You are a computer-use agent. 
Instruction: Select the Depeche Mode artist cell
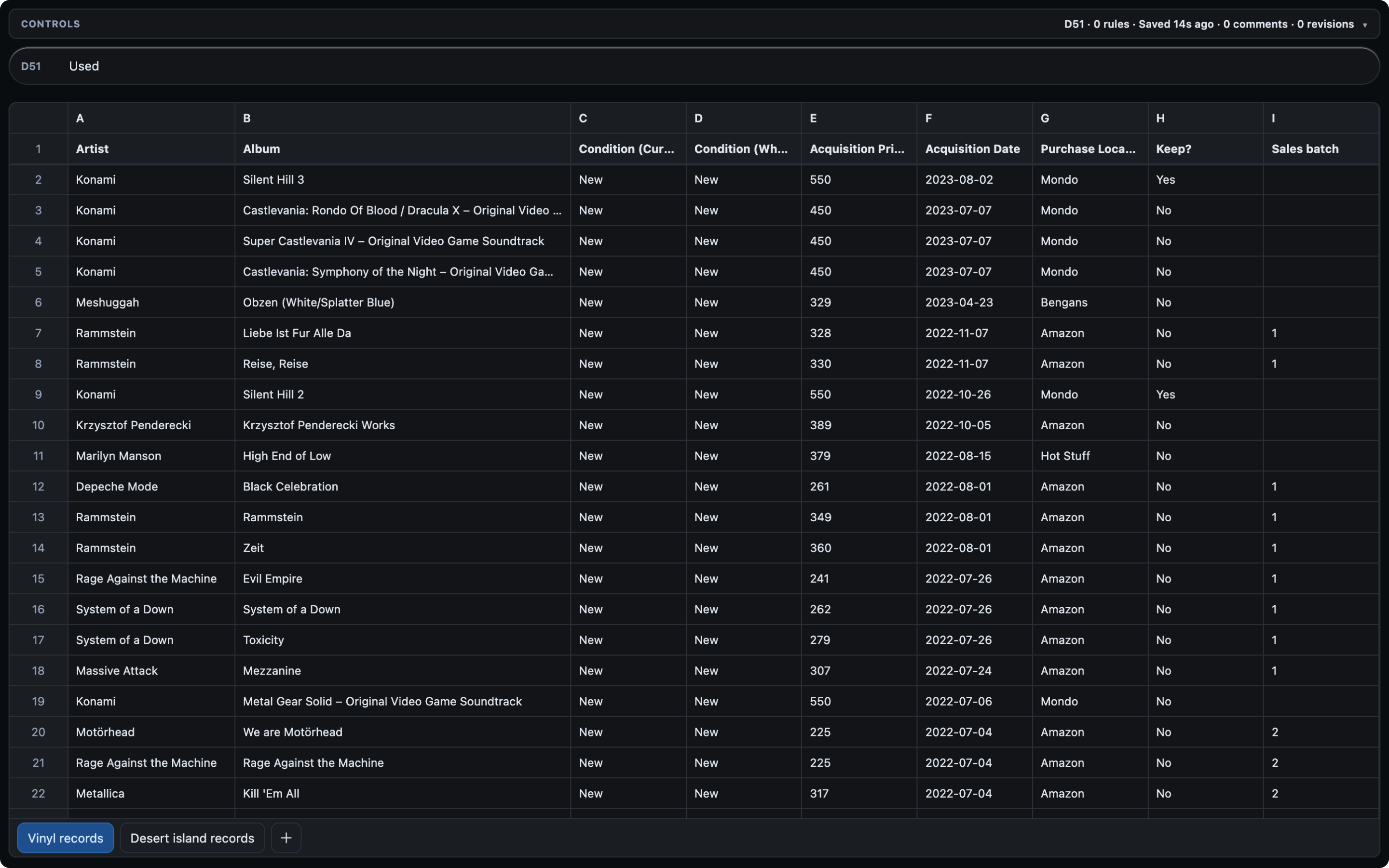click(x=151, y=486)
